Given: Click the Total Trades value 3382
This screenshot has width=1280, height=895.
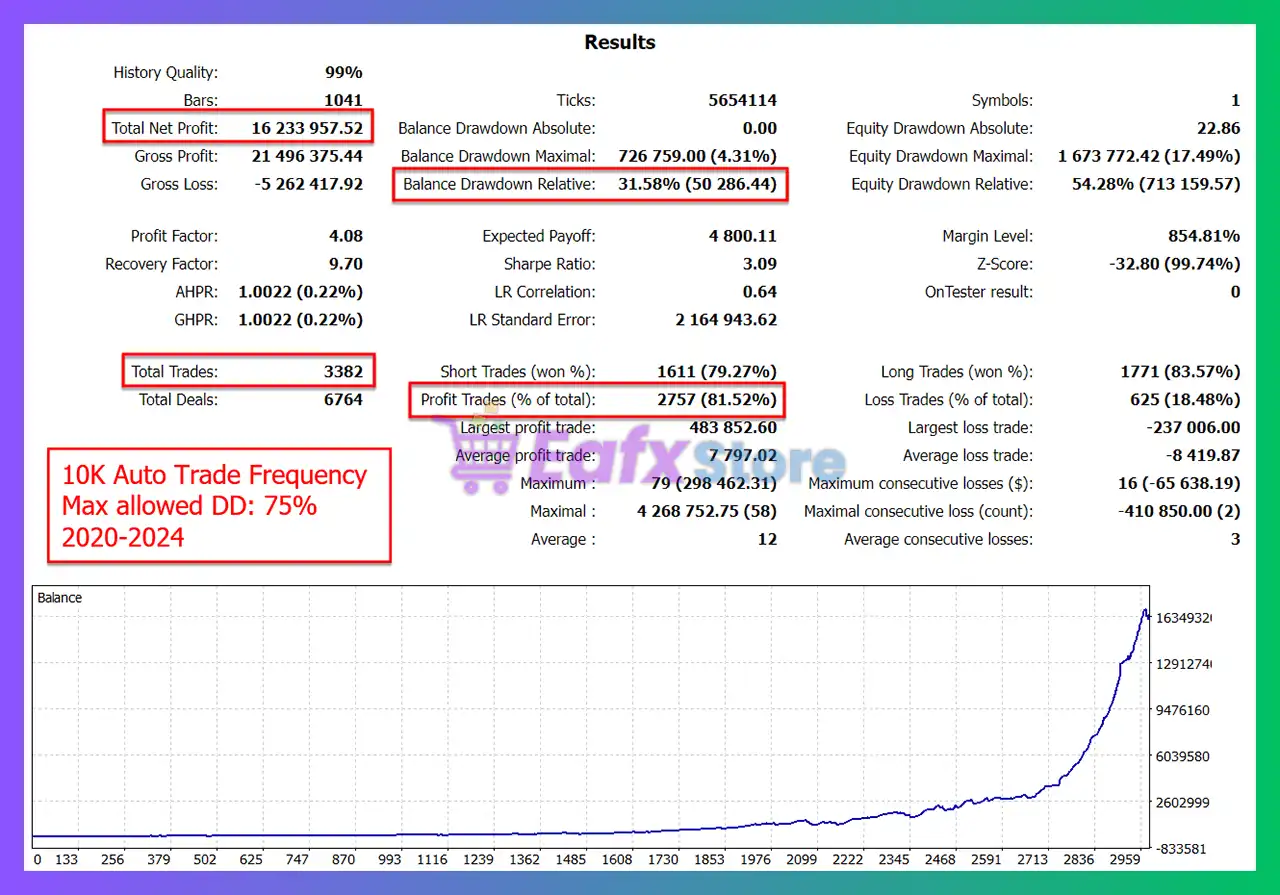Looking at the screenshot, I should click(343, 372).
